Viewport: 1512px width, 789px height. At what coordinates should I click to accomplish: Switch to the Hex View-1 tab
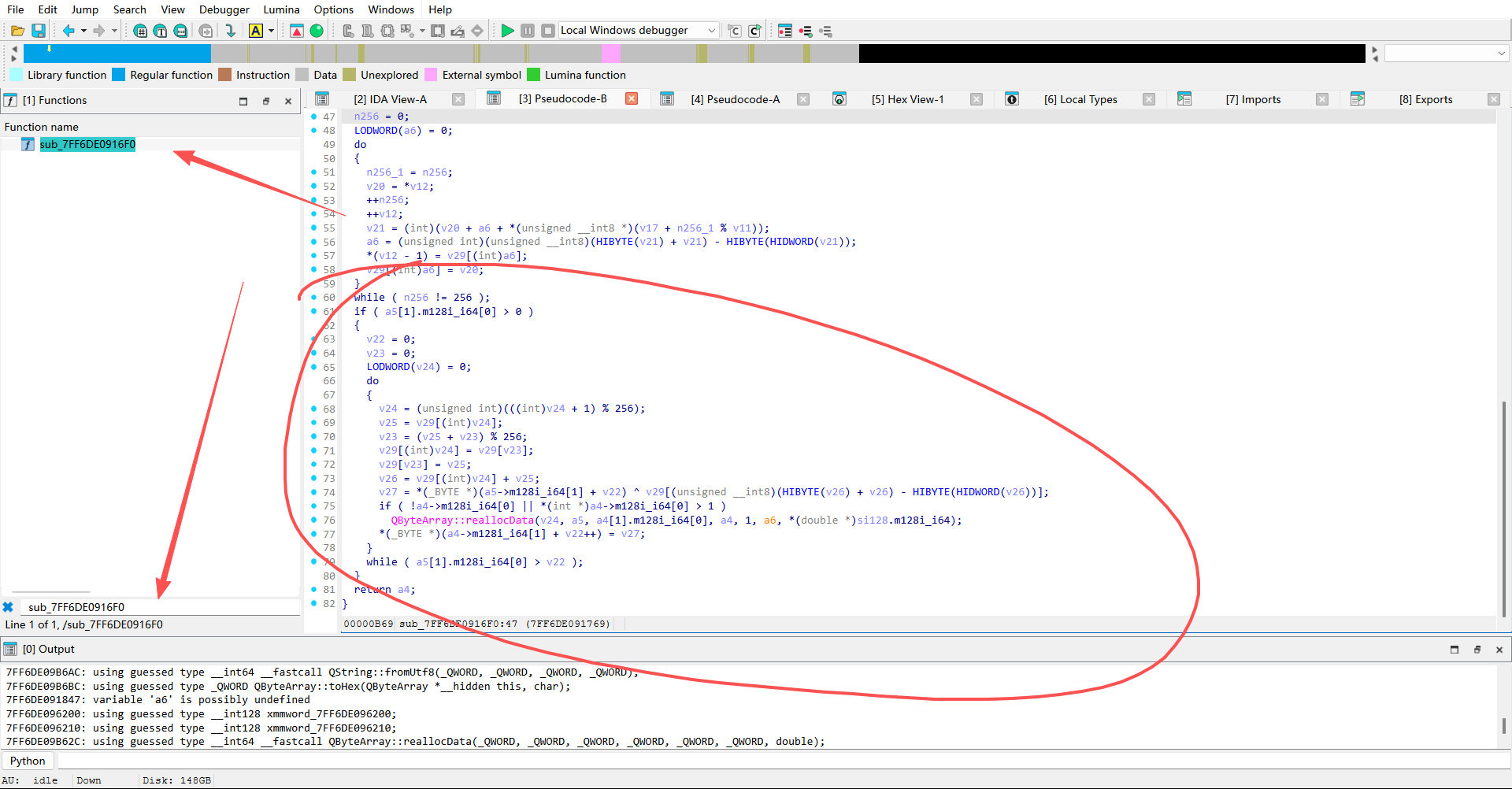click(907, 99)
